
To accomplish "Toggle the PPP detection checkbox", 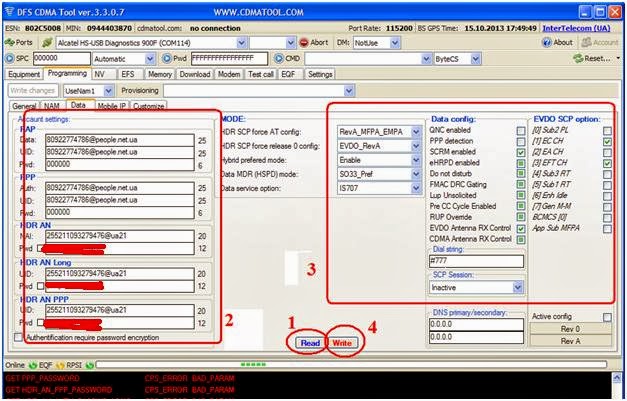I will tap(521, 142).
